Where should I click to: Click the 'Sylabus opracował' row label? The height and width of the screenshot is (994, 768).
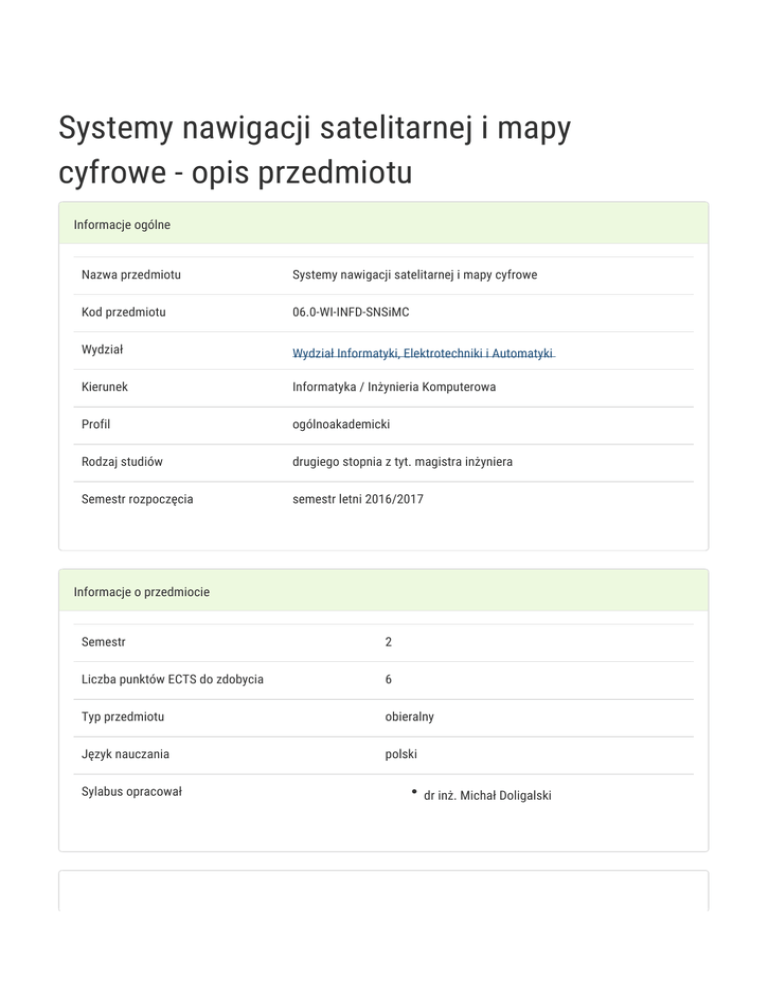131,792
